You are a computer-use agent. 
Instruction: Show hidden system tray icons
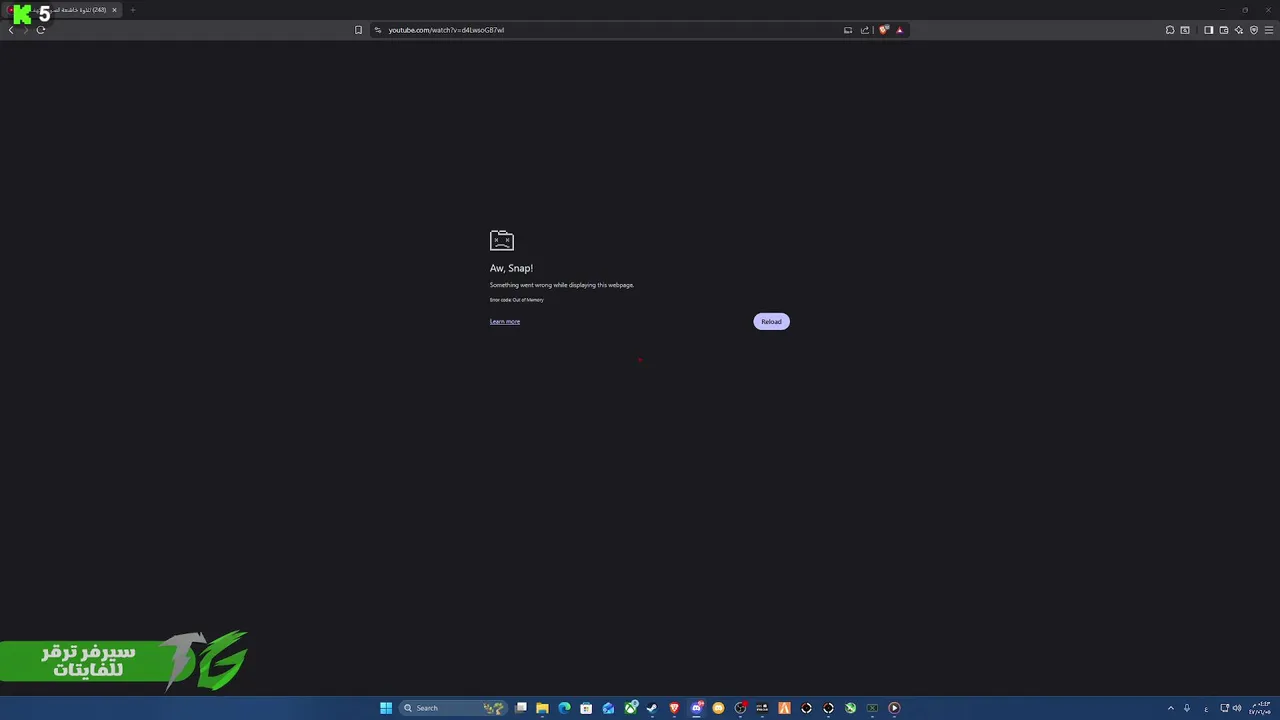(1171, 708)
